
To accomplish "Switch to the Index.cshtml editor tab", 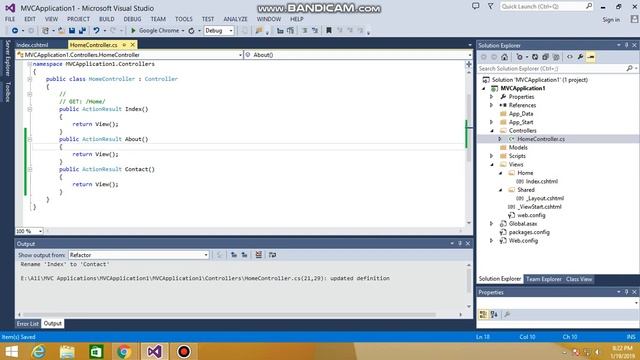I will (x=32, y=45).
